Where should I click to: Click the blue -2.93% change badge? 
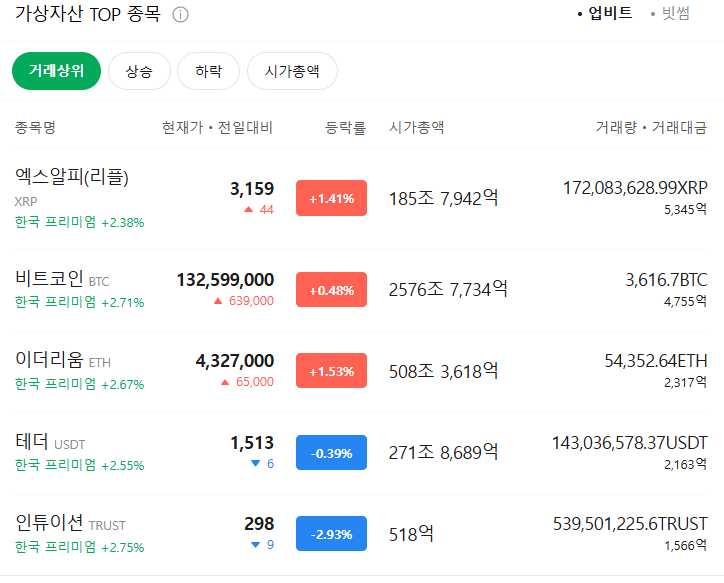click(x=331, y=534)
